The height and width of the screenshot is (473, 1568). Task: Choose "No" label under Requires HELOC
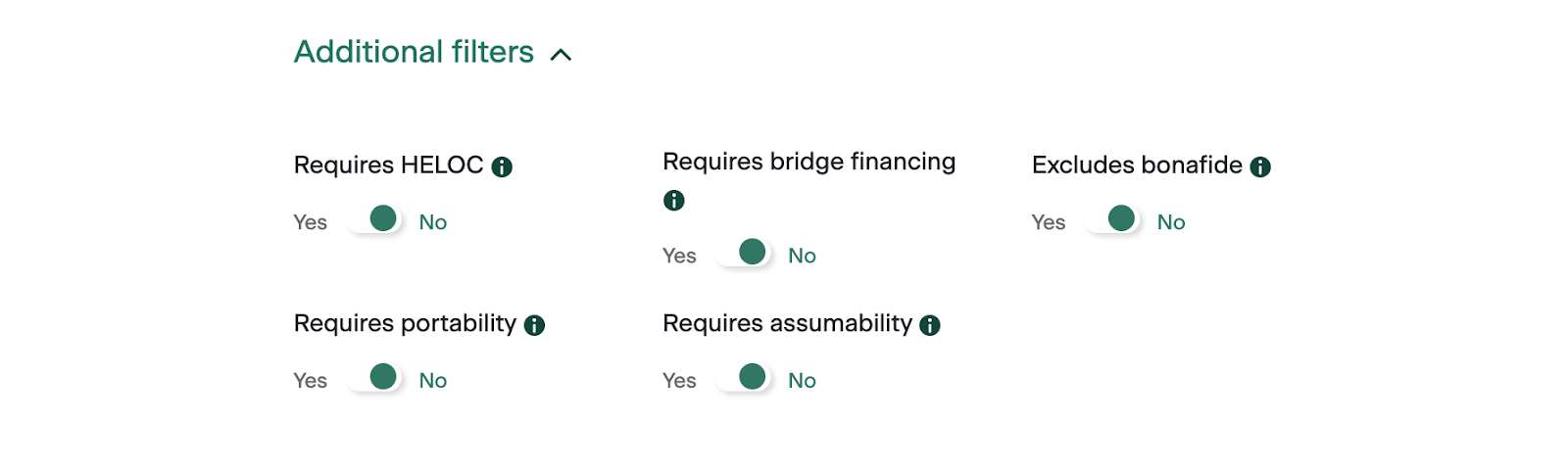click(433, 222)
